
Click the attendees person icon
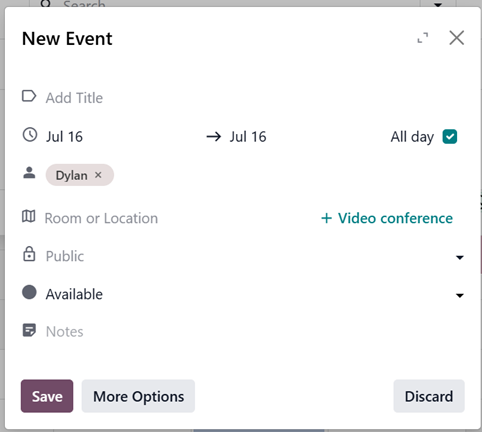pos(29,173)
